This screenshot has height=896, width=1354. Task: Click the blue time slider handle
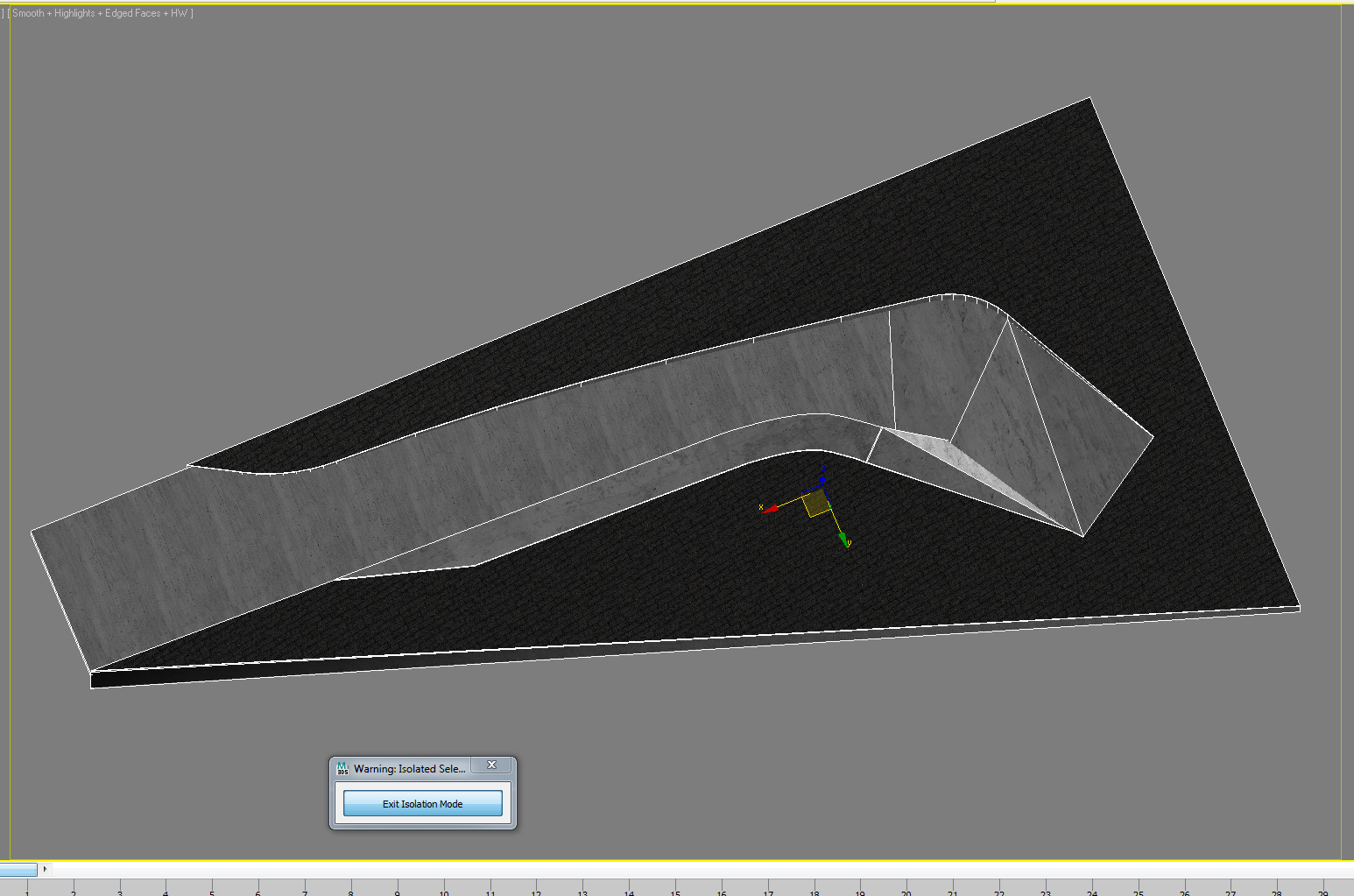point(18,869)
